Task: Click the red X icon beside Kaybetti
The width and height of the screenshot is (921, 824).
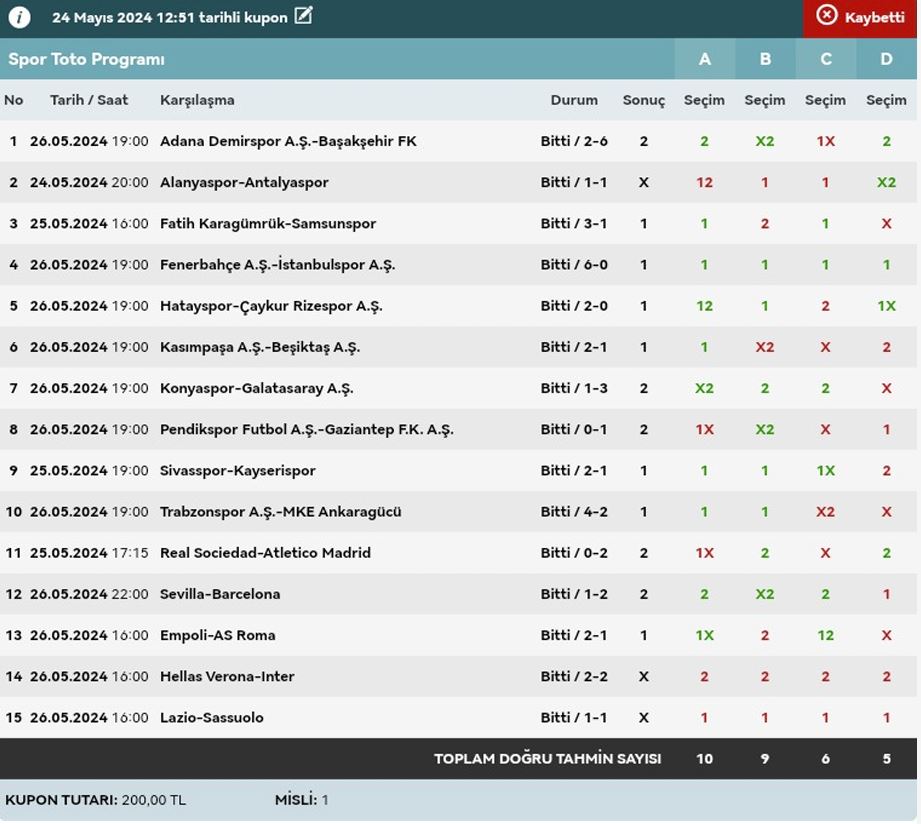Action: point(827,16)
